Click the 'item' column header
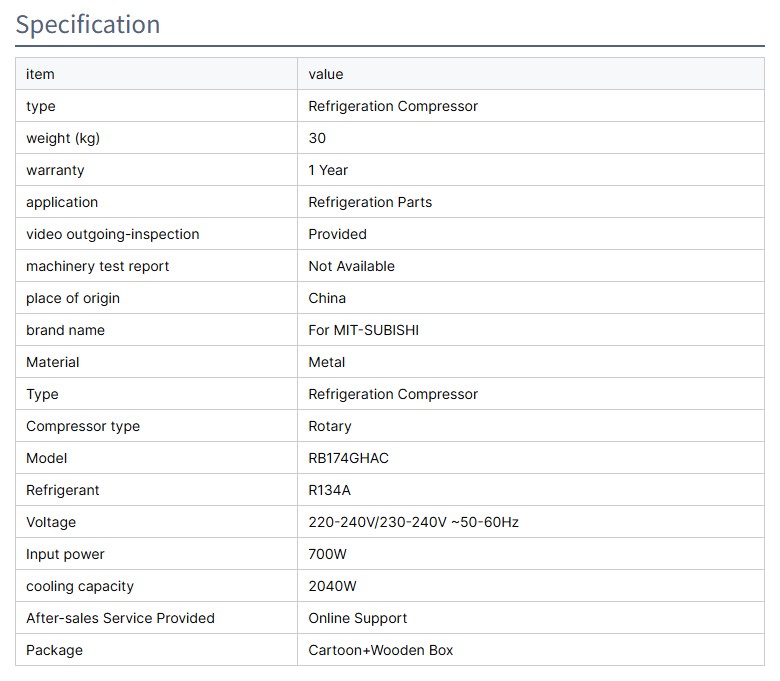 click(40, 74)
